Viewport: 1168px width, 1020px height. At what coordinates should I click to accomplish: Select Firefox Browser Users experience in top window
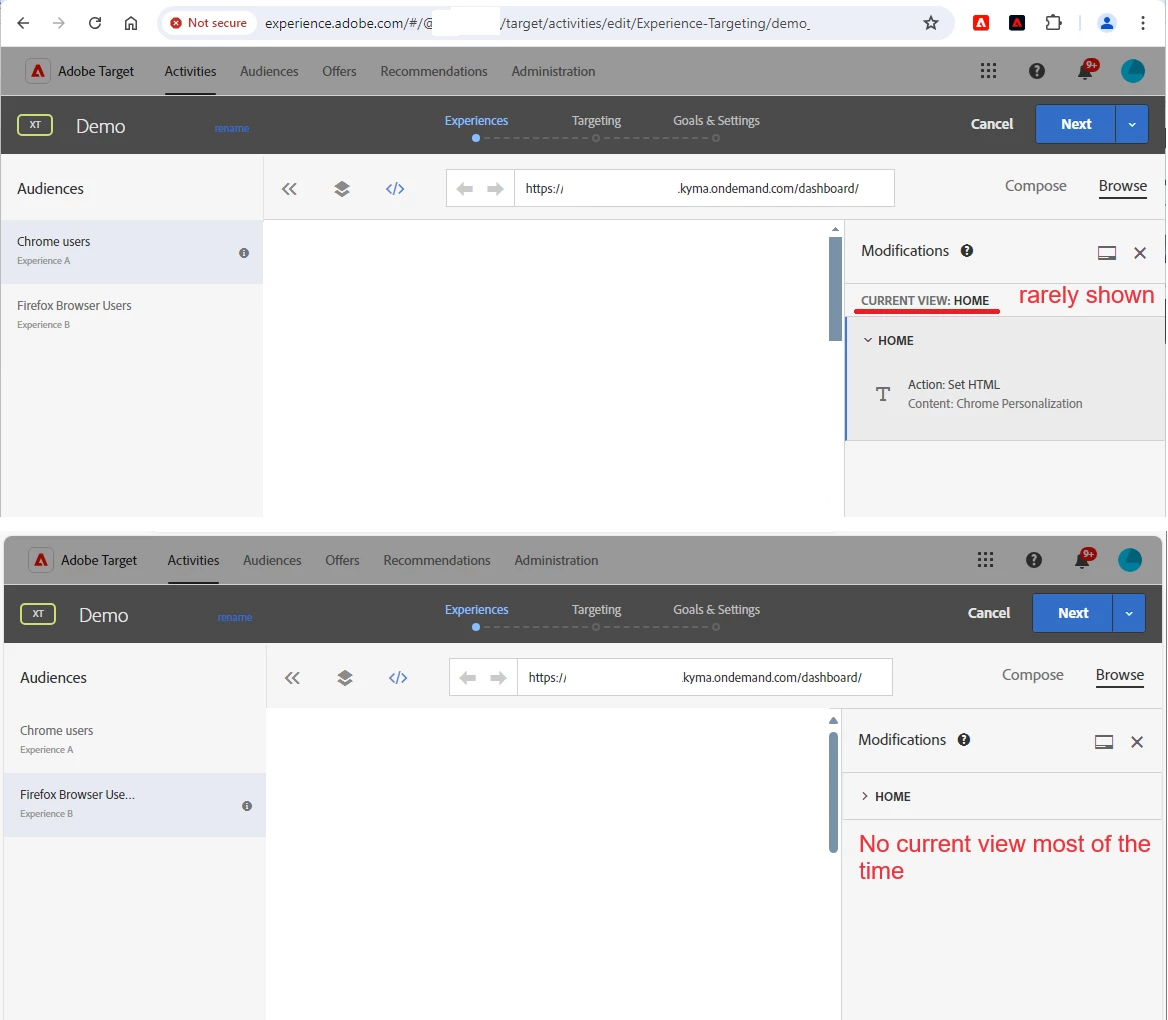[132, 314]
